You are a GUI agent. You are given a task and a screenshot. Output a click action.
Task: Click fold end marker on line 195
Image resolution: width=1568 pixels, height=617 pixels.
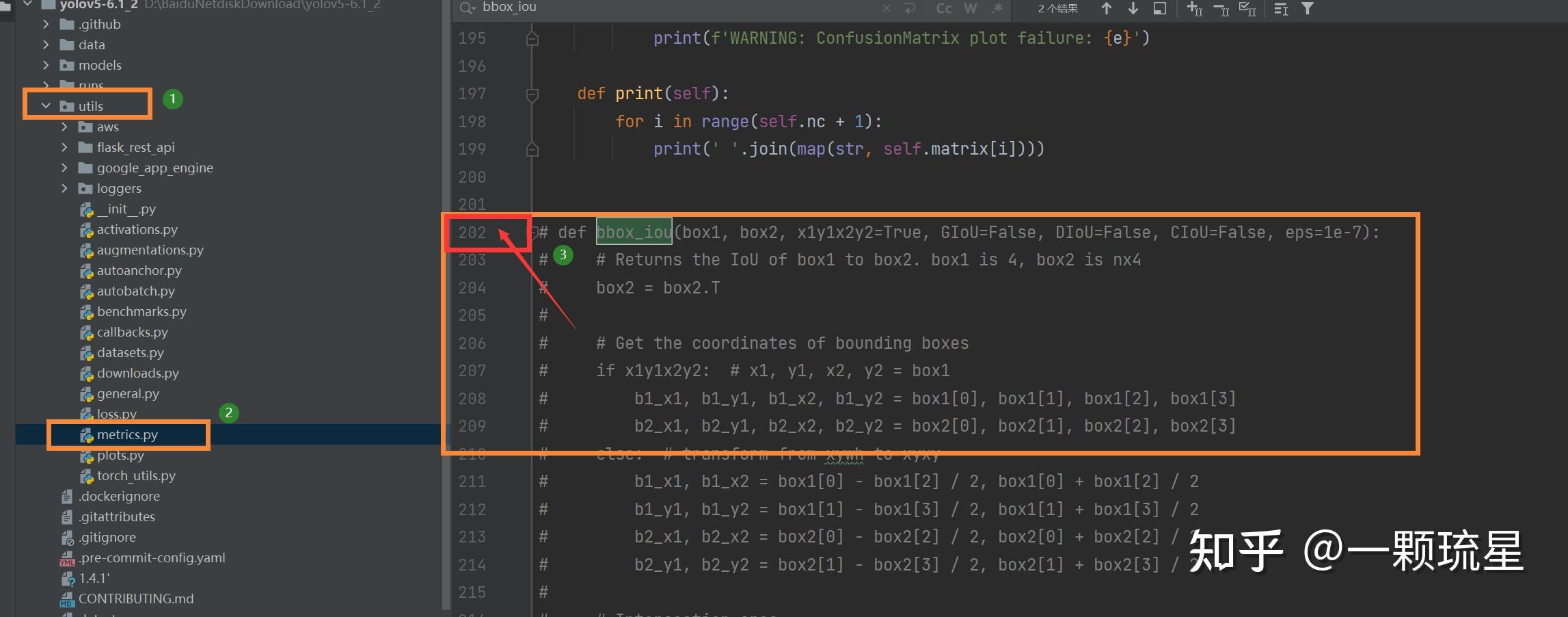tap(532, 38)
